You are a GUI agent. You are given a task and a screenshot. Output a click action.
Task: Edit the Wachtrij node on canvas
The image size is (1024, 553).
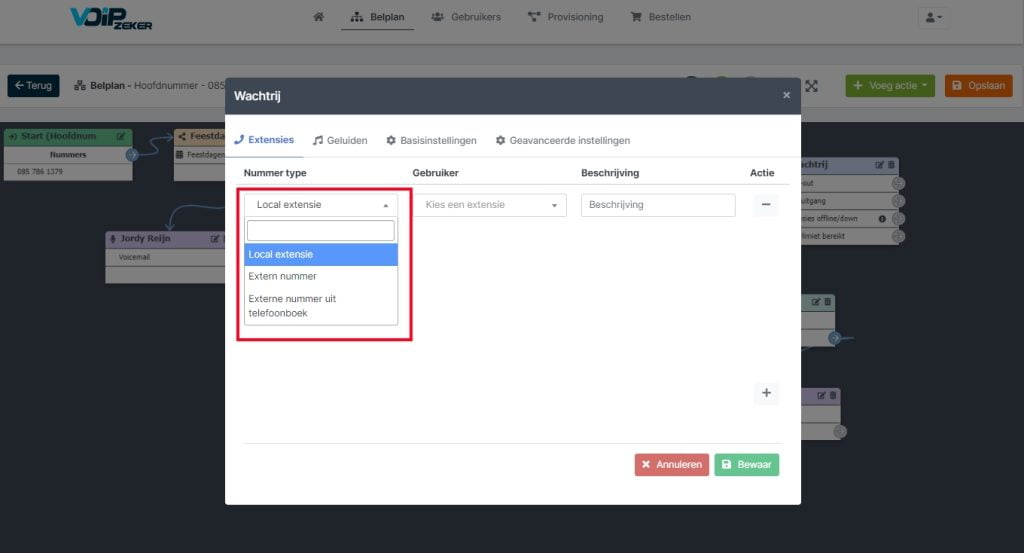pyautogui.click(x=879, y=165)
